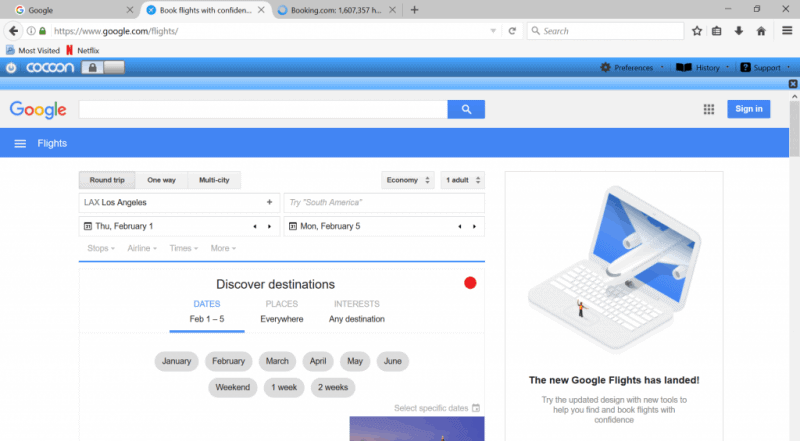Switch to the INTERESTS tab
800x441 pixels.
click(357, 312)
